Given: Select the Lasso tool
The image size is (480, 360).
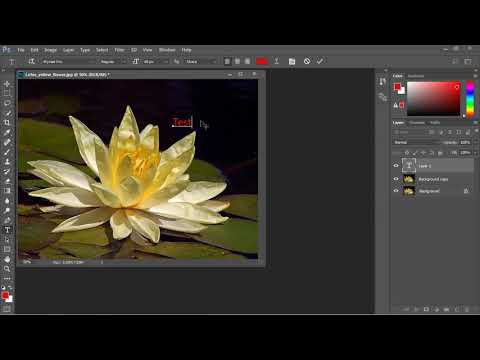Looking at the screenshot, I should [x=7, y=103].
